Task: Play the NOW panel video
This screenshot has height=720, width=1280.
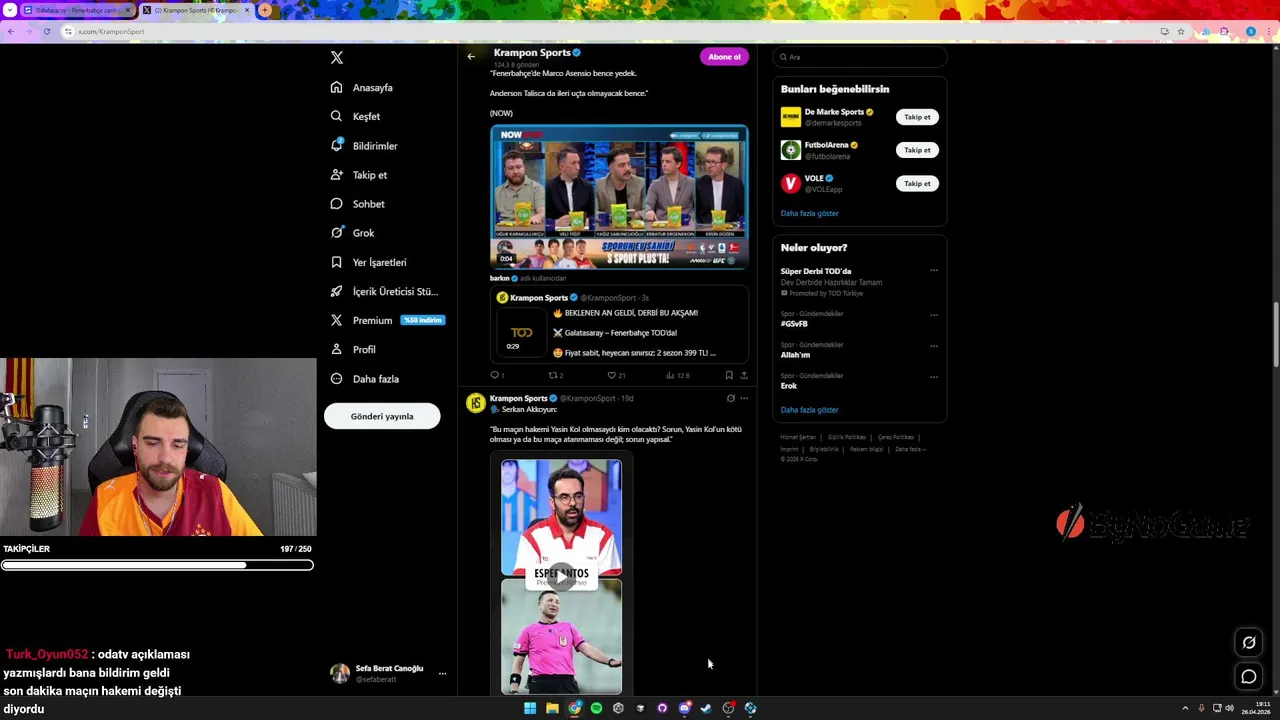Action: coord(619,197)
